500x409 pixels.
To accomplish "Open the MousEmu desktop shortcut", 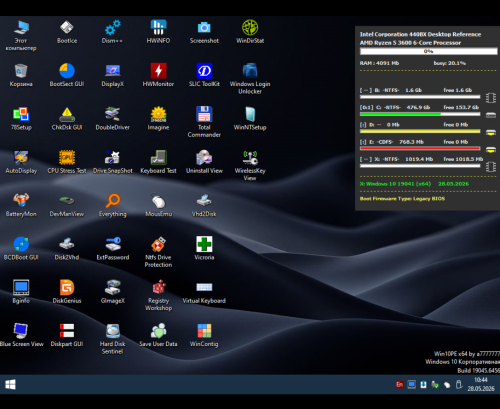I will point(158,205).
